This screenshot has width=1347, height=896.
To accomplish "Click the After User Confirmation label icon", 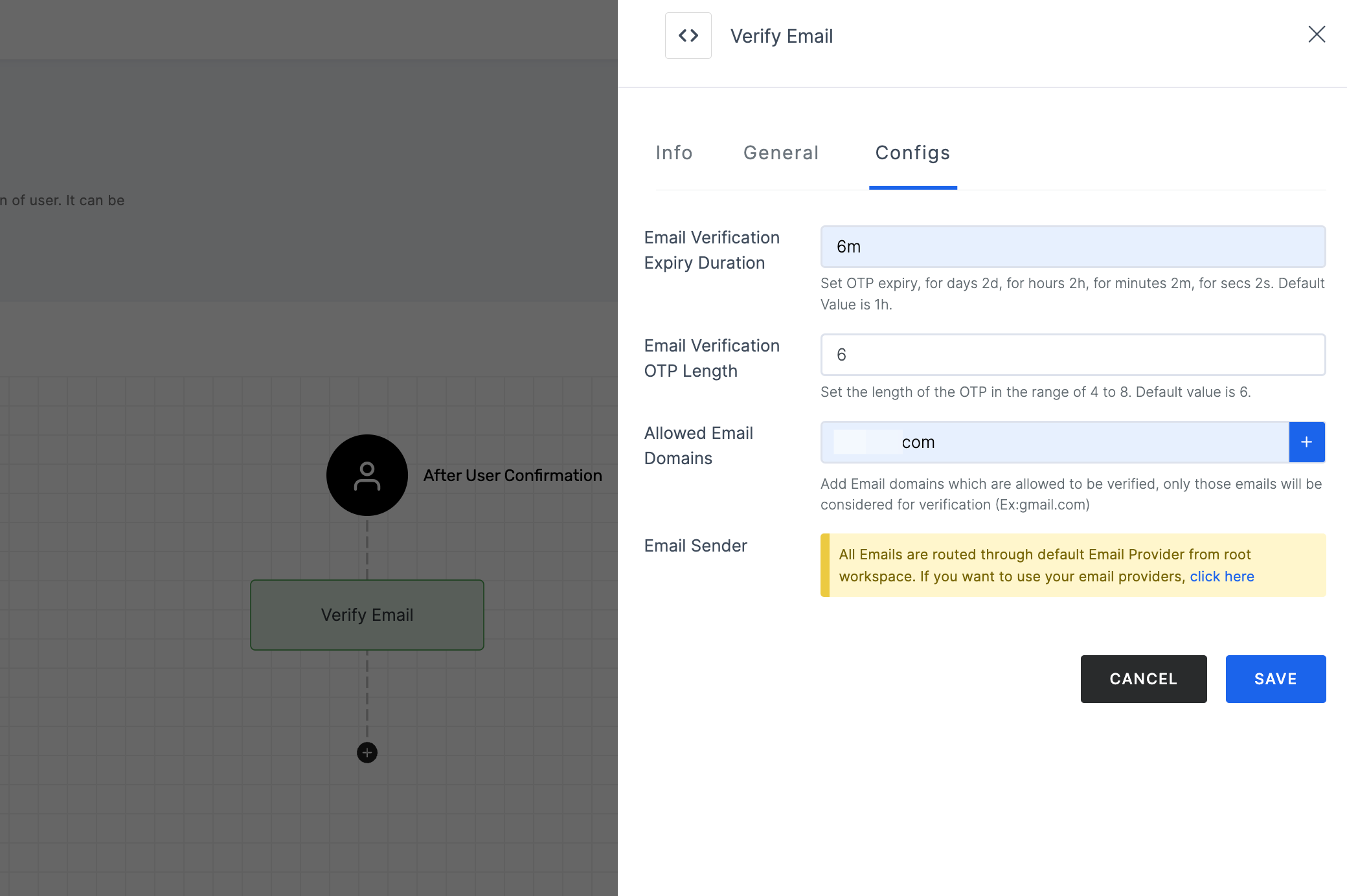I will [367, 475].
